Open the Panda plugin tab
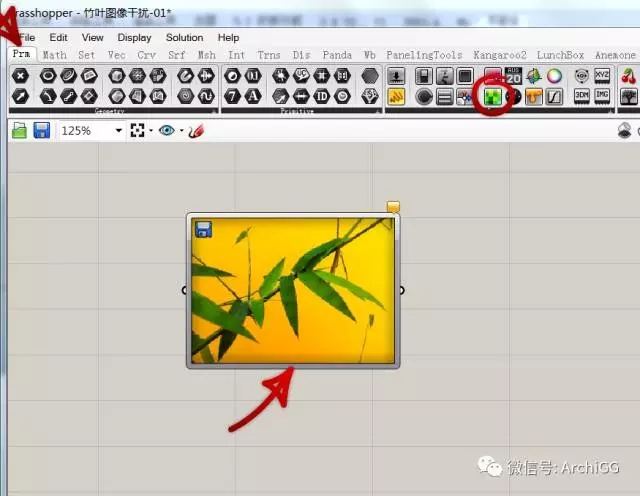 pyautogui.click(x=337, y=55)
